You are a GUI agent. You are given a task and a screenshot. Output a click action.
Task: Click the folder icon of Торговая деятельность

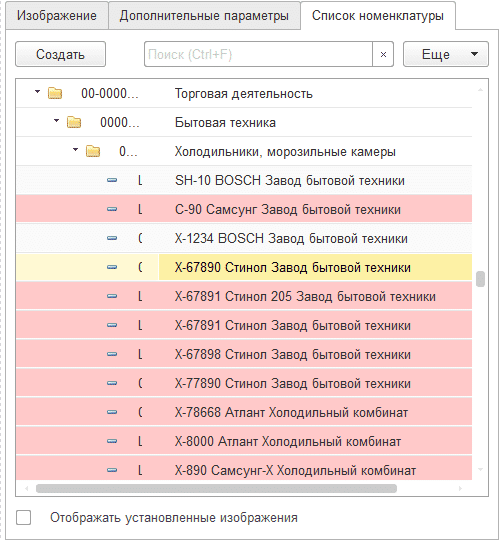tap(55, 93)
